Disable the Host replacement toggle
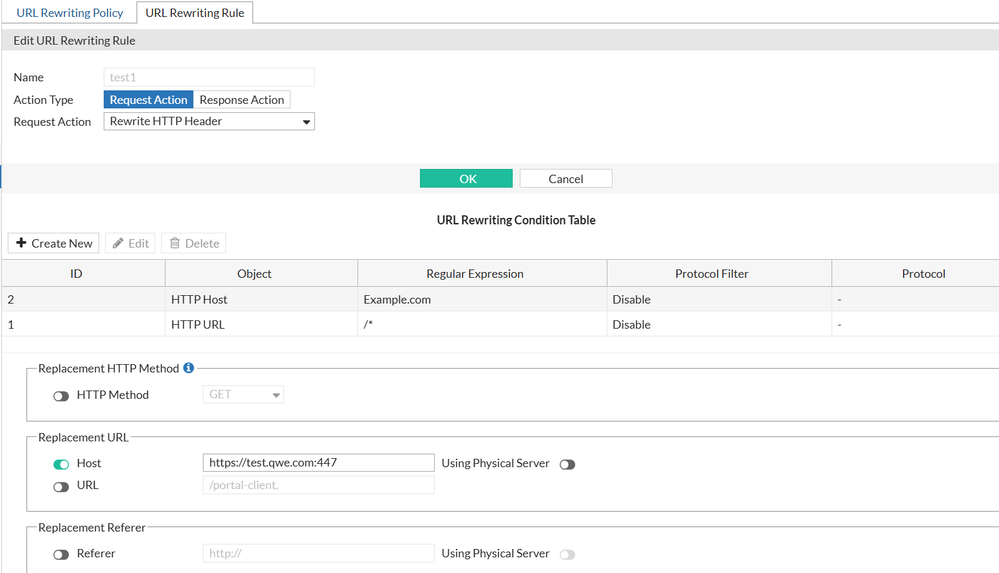 [x=61, y=464]
